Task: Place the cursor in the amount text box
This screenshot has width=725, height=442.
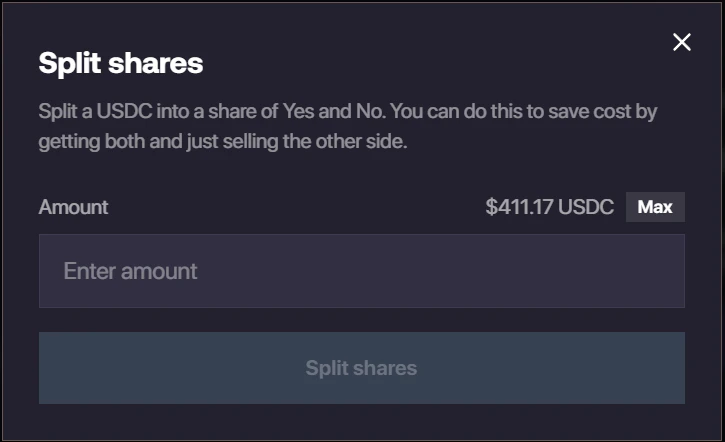Action: (x=361, y=271)
